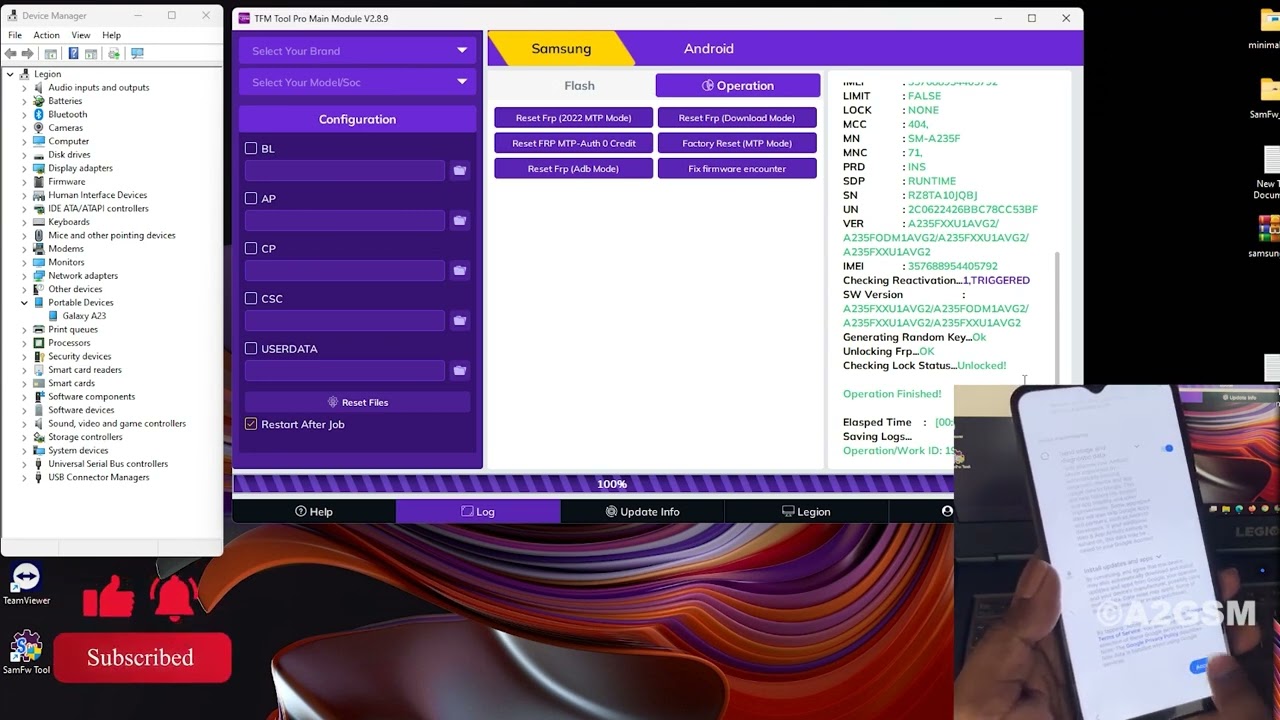
Task: Expand the Processors node
Action: coord(24,343)
